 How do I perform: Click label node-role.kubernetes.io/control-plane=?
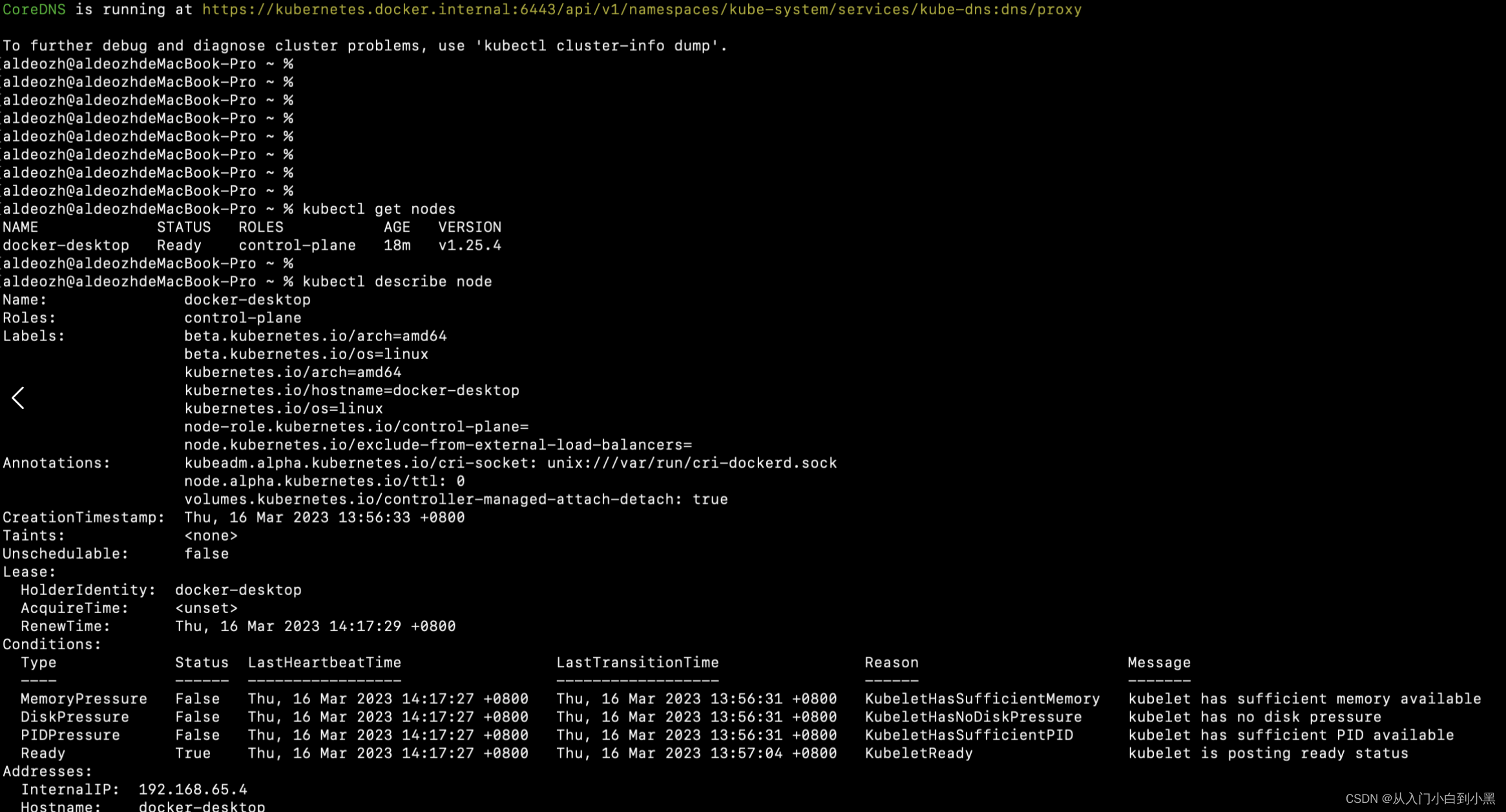[x=356, y=426]
